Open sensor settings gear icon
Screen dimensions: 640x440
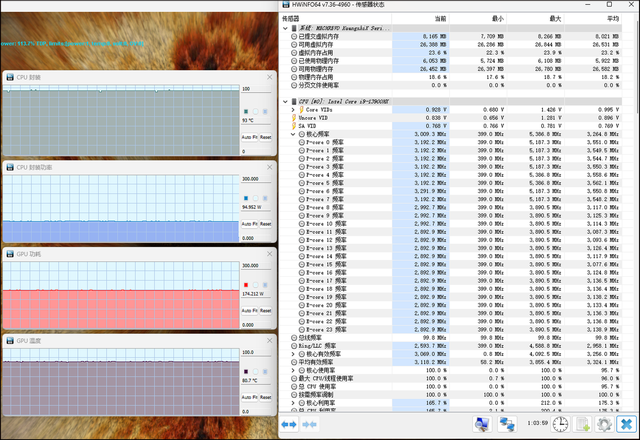pos(605,424)
